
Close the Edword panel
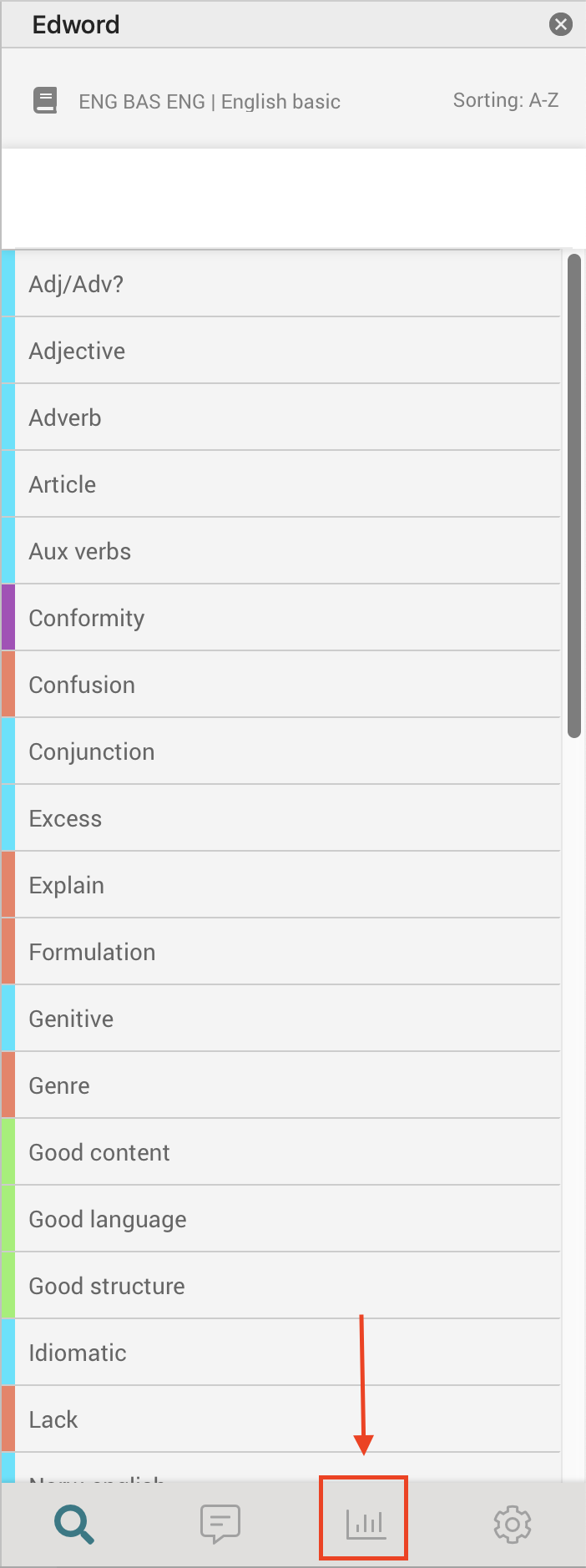[561, 24]
